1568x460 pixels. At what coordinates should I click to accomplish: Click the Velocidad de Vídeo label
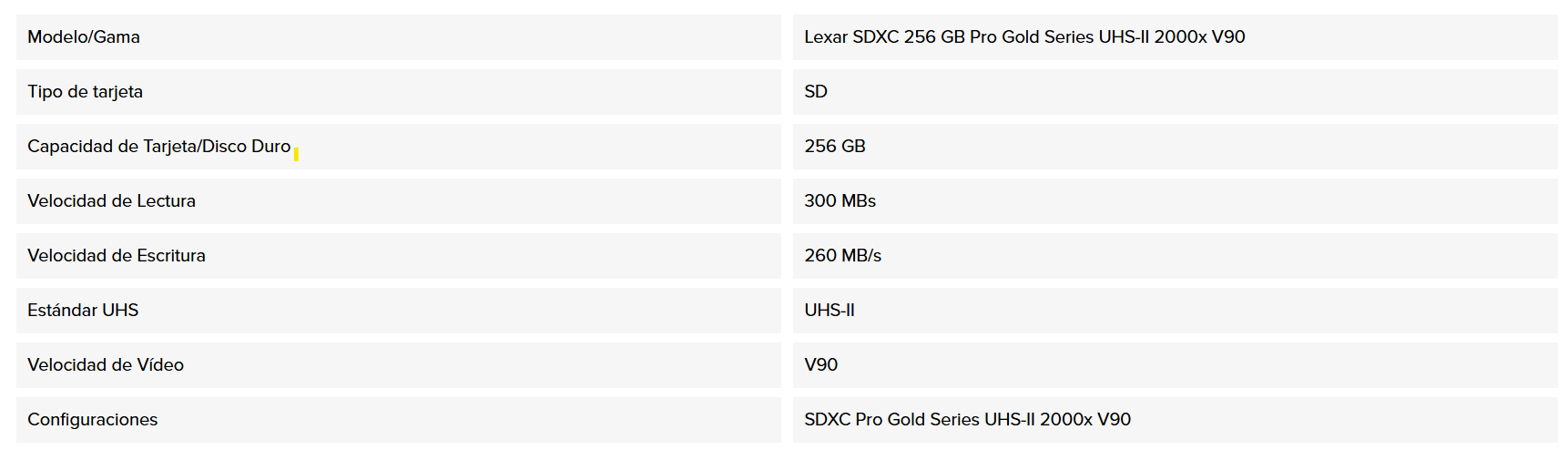(x=106, y=365)
